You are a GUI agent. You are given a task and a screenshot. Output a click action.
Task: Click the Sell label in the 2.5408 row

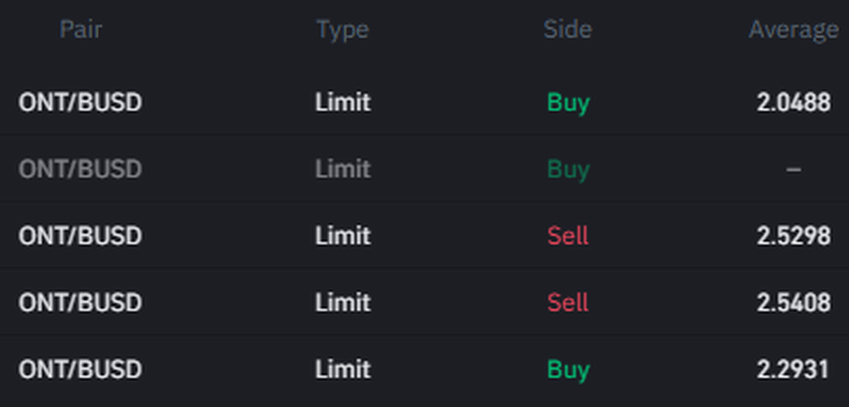pos(568,302)
